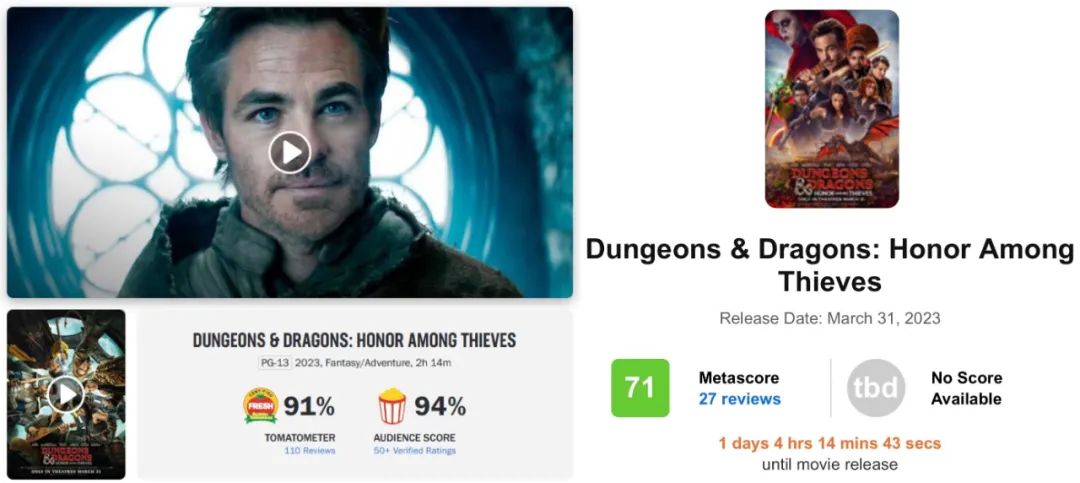
Task: Click the movie poster above the Metacritic title
Action: click(831, 109)
